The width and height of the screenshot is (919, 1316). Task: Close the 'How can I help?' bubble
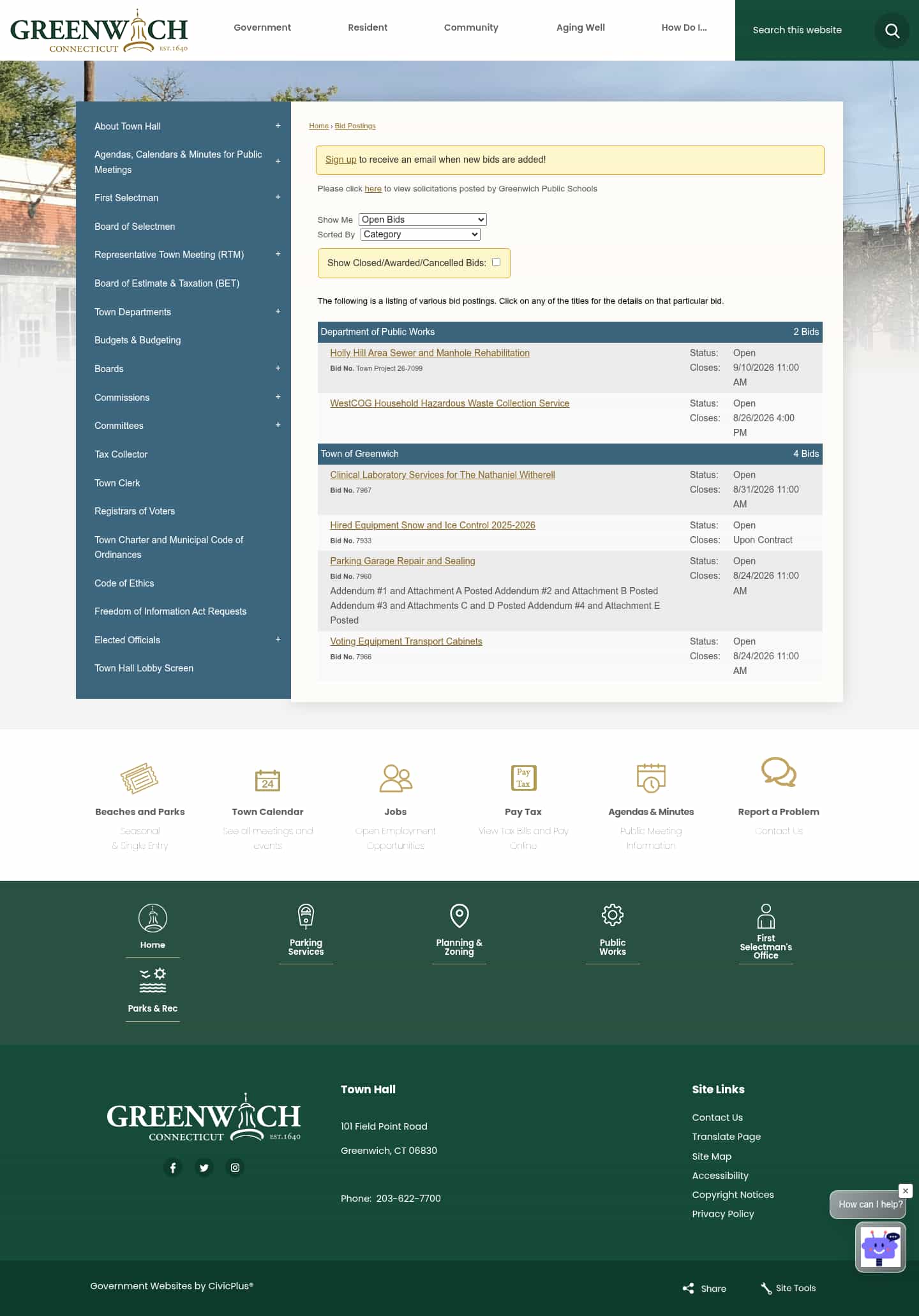click(x=905, y=1191)
